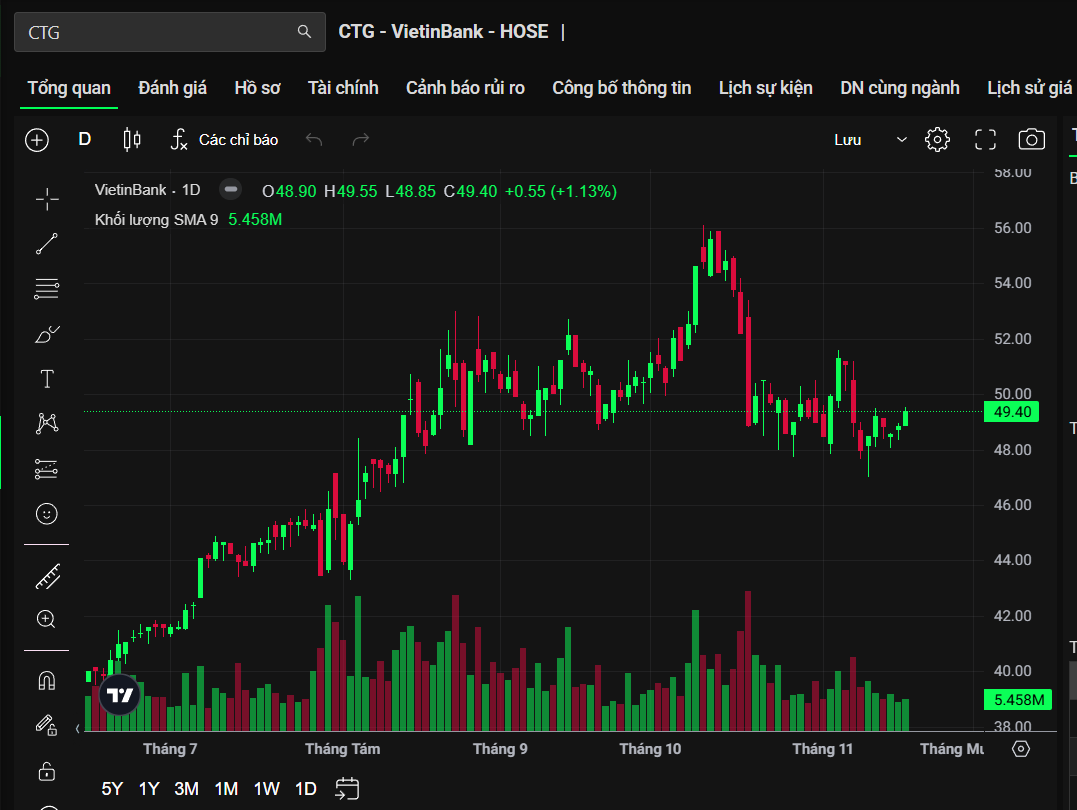Click the Các chỉ báo indicators button
The image size is (1077, 810).
(x=224, y=140)
